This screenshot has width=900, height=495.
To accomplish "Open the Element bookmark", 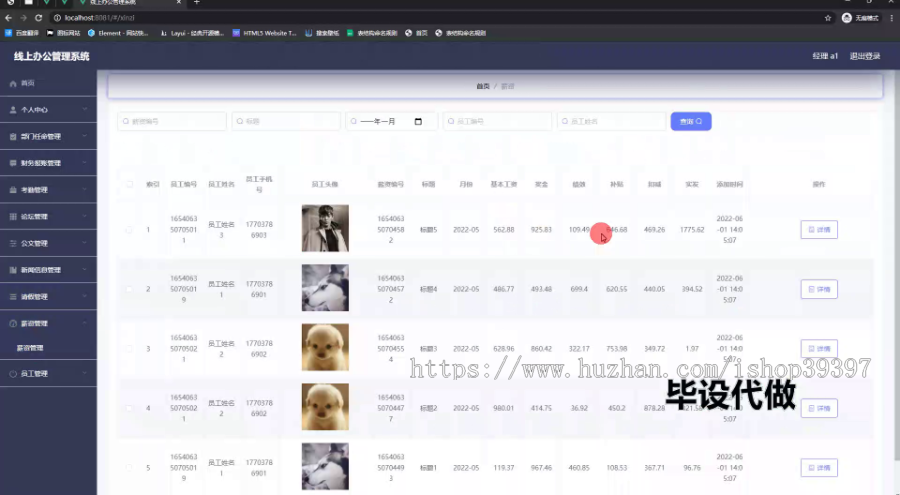I will (x=118, y=33).
